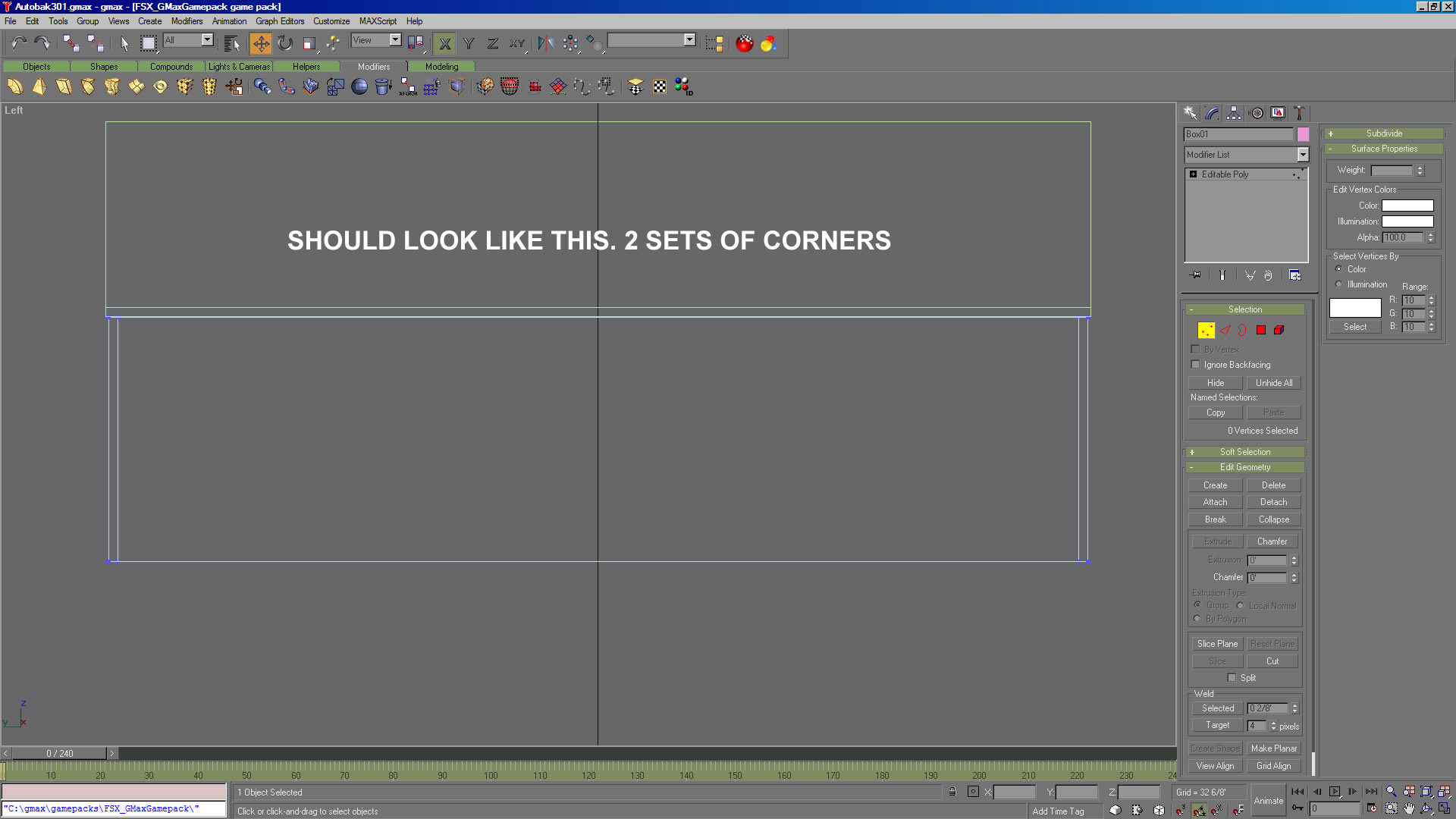The image size is (1456, 819).
Task: Expand the Editable Poly stack entry
Action: (x=1193, y=174)
